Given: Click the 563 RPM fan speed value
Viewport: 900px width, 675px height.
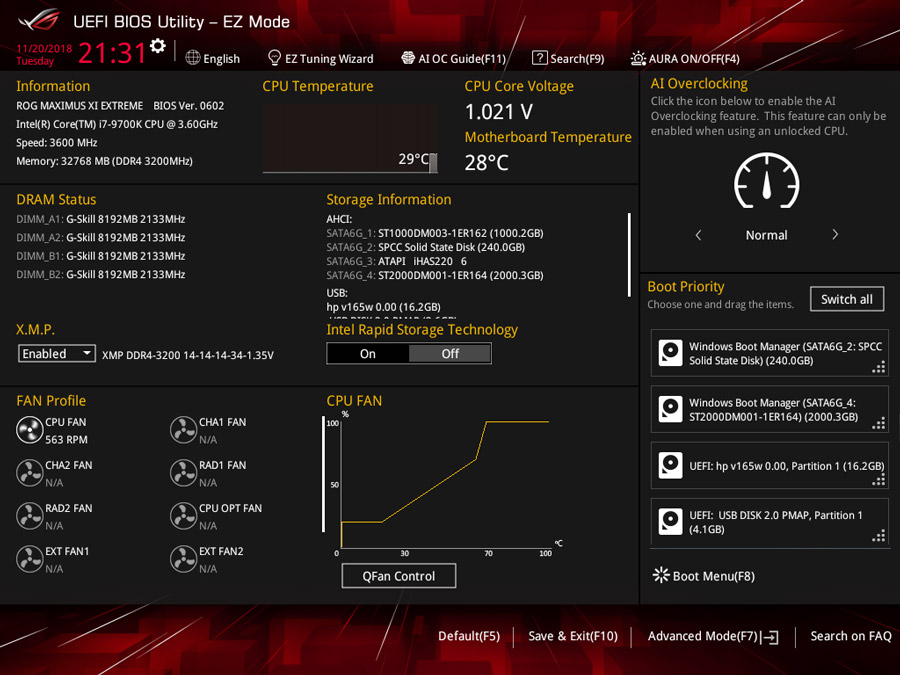Looking at the screenshot, I should (67, 440).
